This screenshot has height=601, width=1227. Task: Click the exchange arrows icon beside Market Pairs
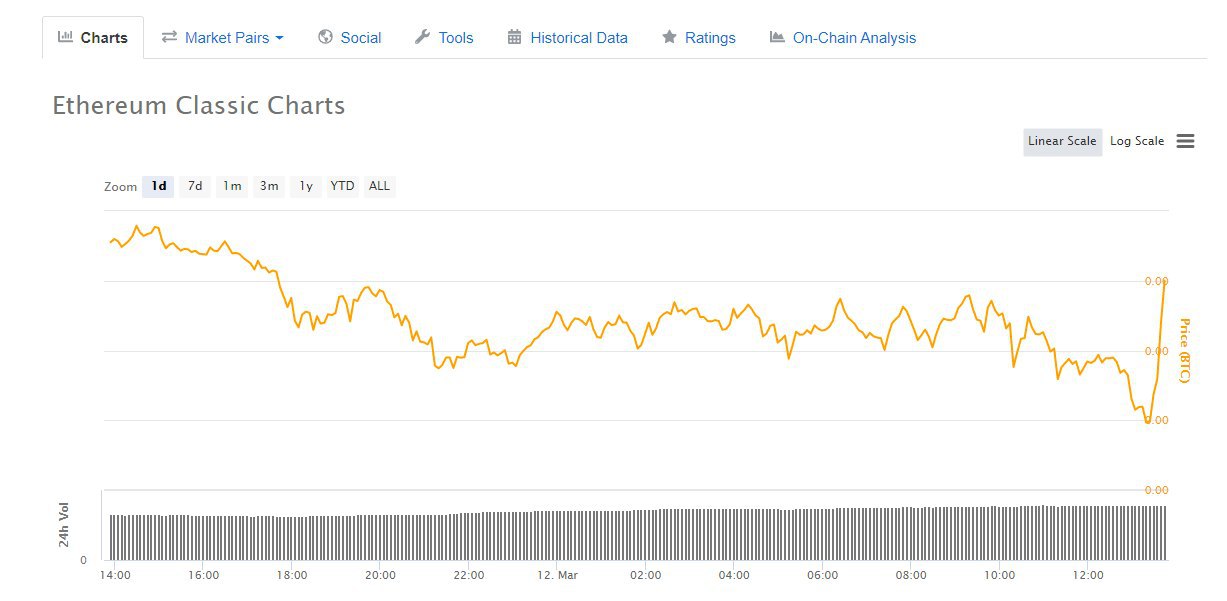[x=169, y=37]
